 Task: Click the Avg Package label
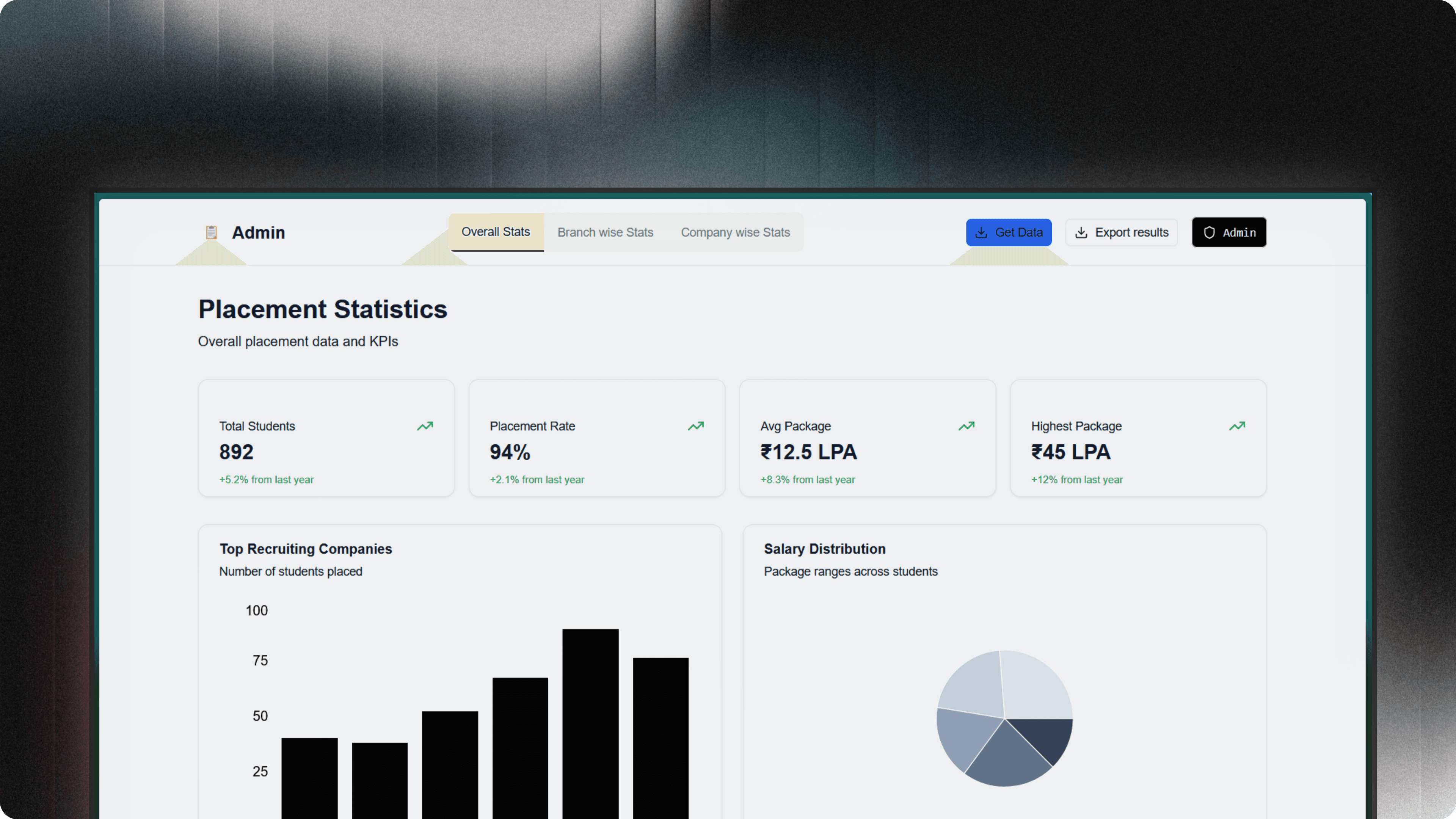pos(796,426)
